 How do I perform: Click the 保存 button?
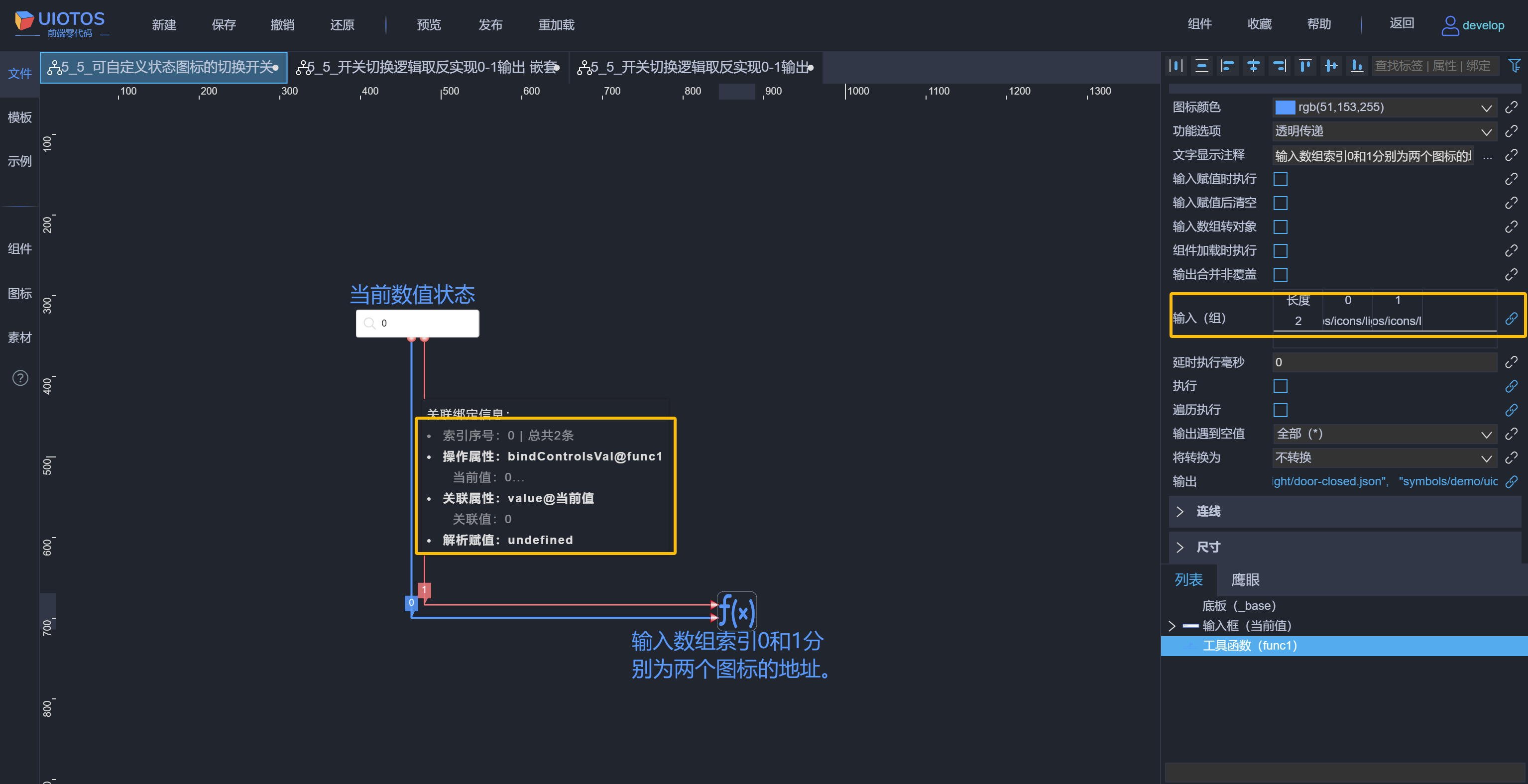224,25
